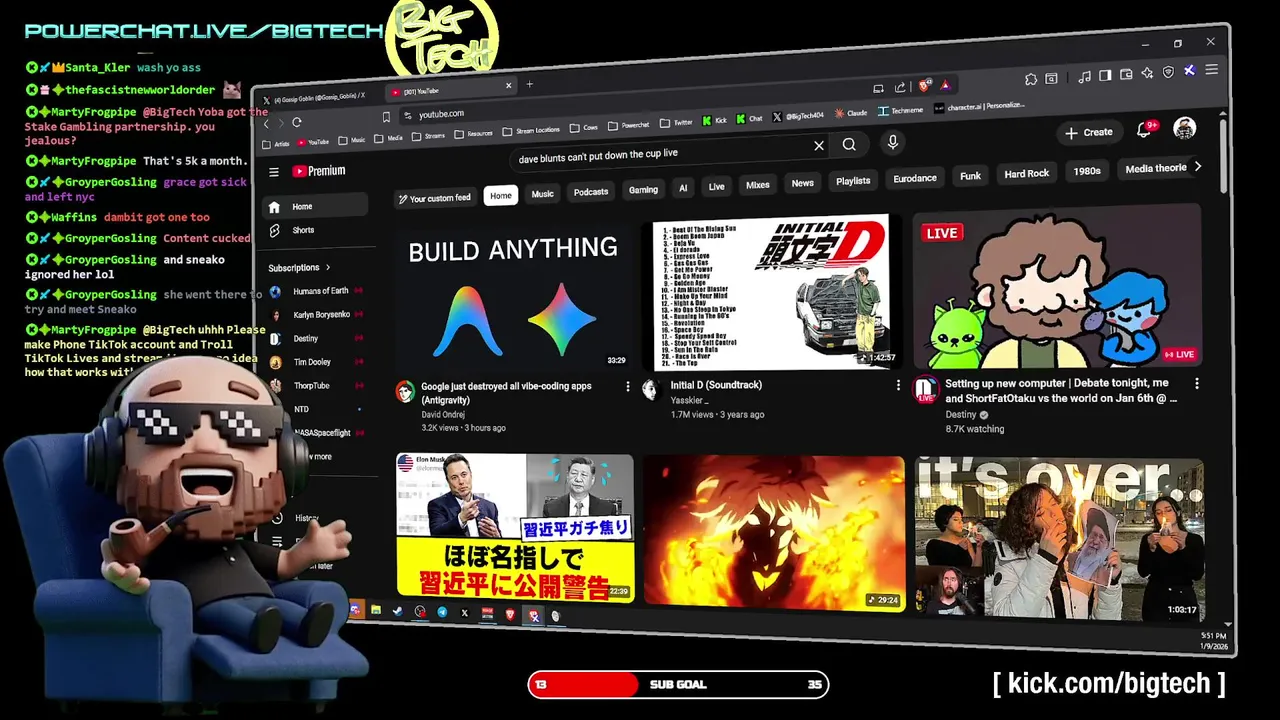Reload the page in the browser

297,122
